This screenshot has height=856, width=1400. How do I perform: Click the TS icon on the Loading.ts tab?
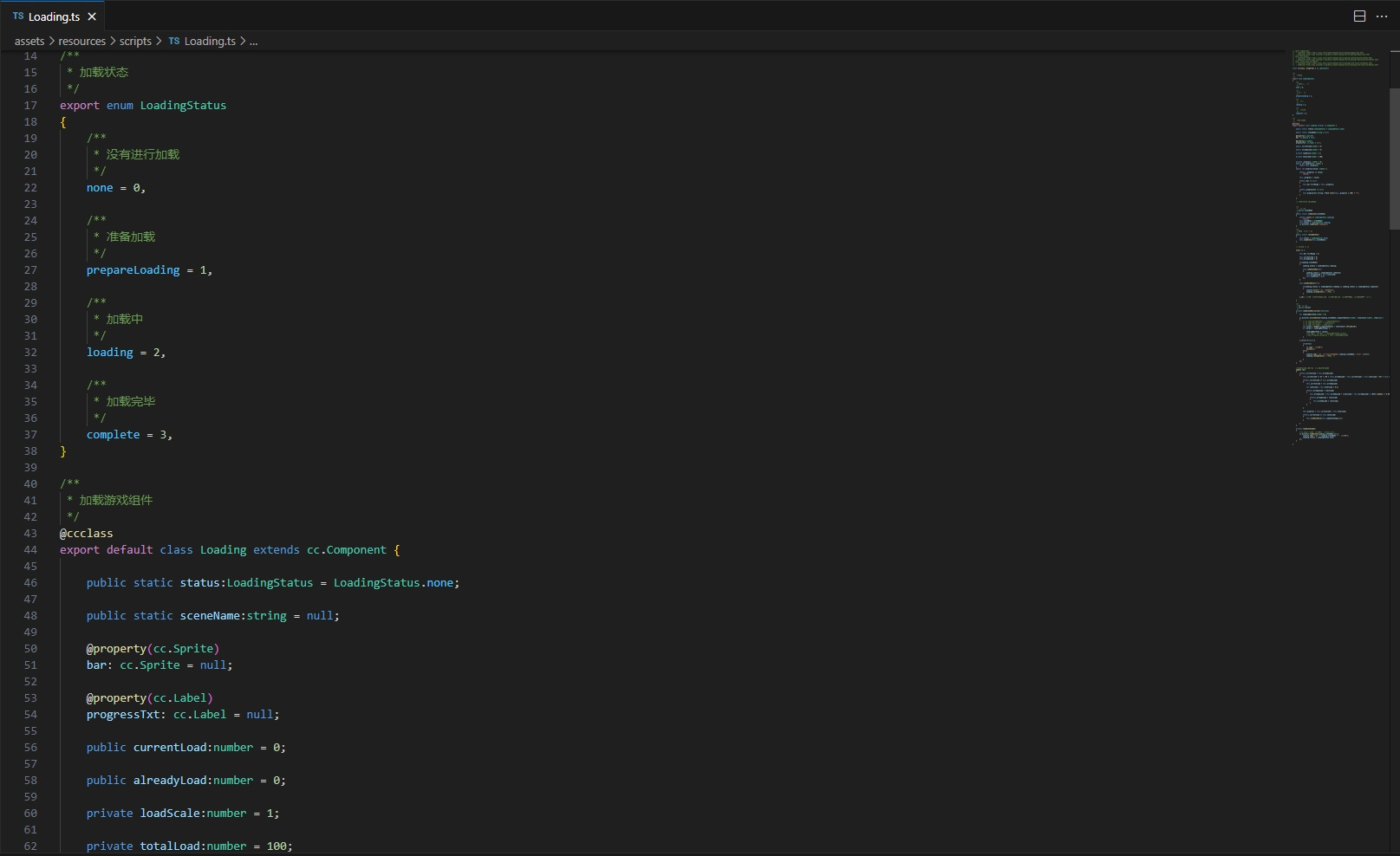18,16
